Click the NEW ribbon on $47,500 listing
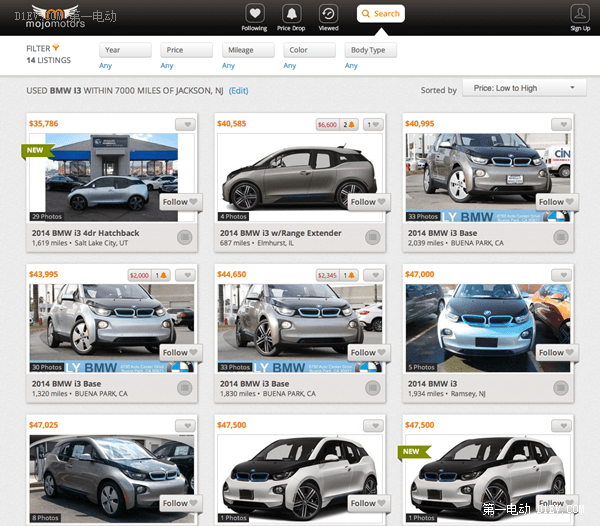 point(413,452)
